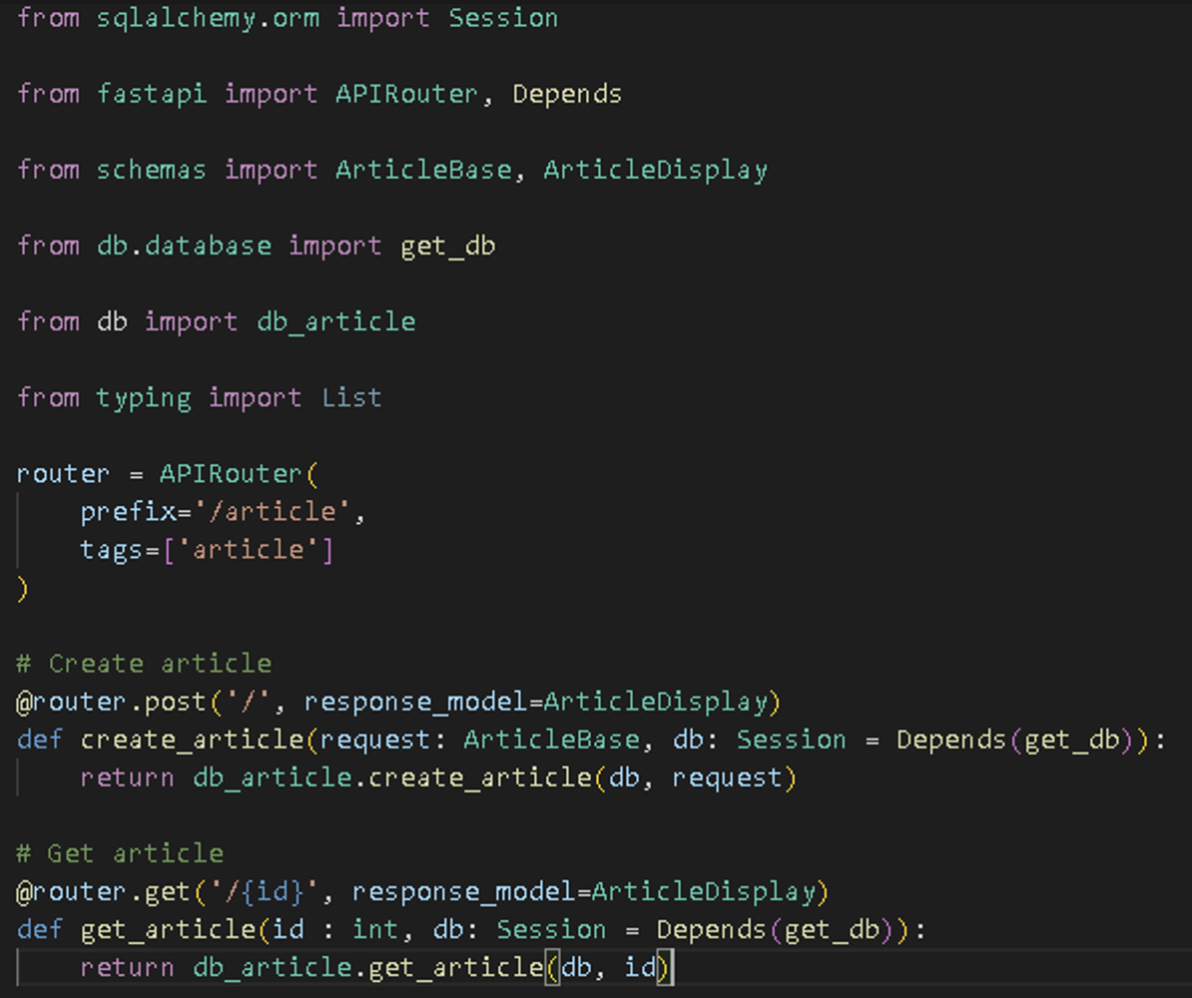Click the 'article' string in tags list

point(247,550)
